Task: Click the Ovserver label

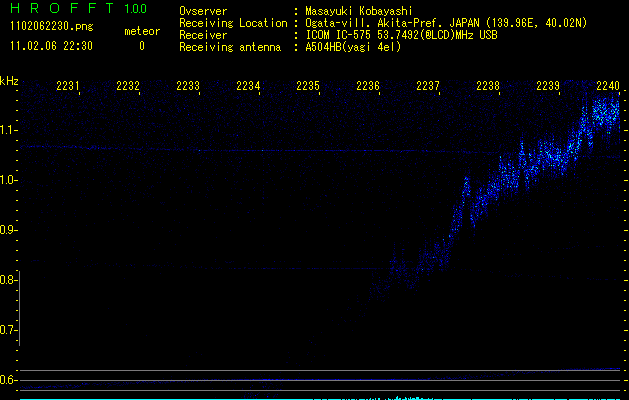Action: 203,11
